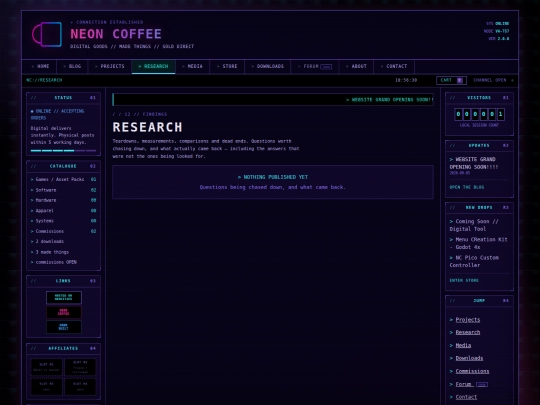Click the NC://RESEARCH breadcrumb path
This screenshot has height=405, width=540.
point(44,80)
